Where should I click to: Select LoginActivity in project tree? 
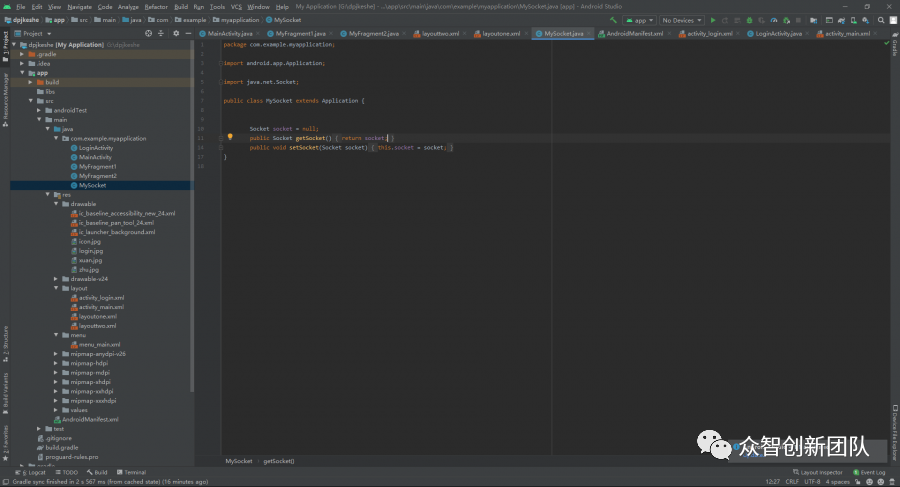click(96, 148)
